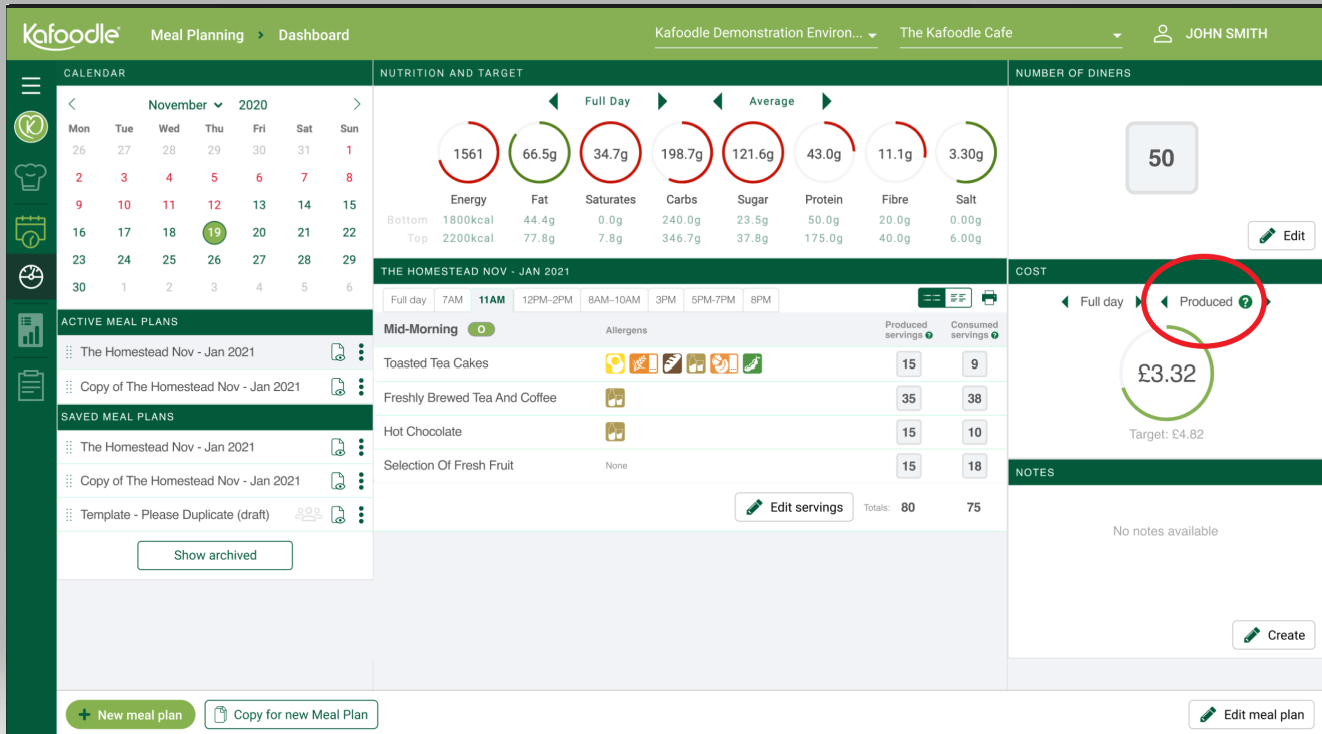
Task: Click Edit under Number of Diners
Action: pyautogui.click(x=1281, y=236)
